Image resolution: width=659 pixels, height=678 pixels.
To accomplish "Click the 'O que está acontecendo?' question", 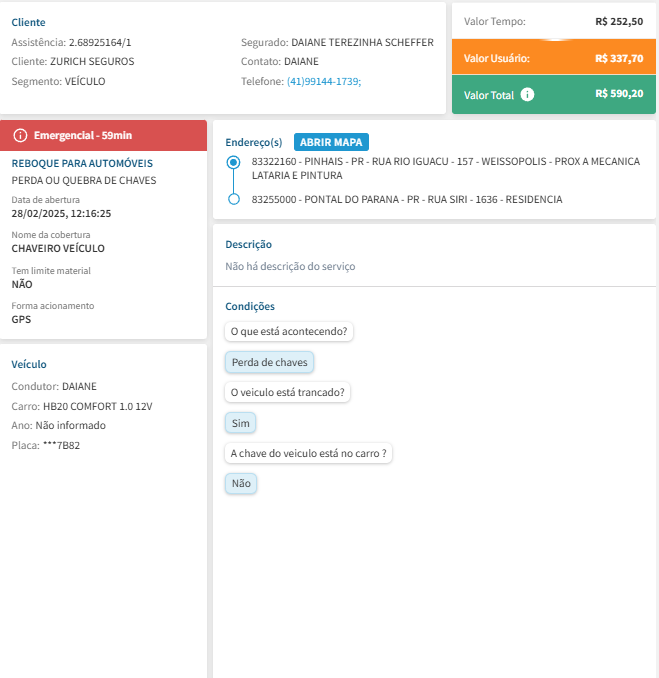I will [x=289, y=331].
